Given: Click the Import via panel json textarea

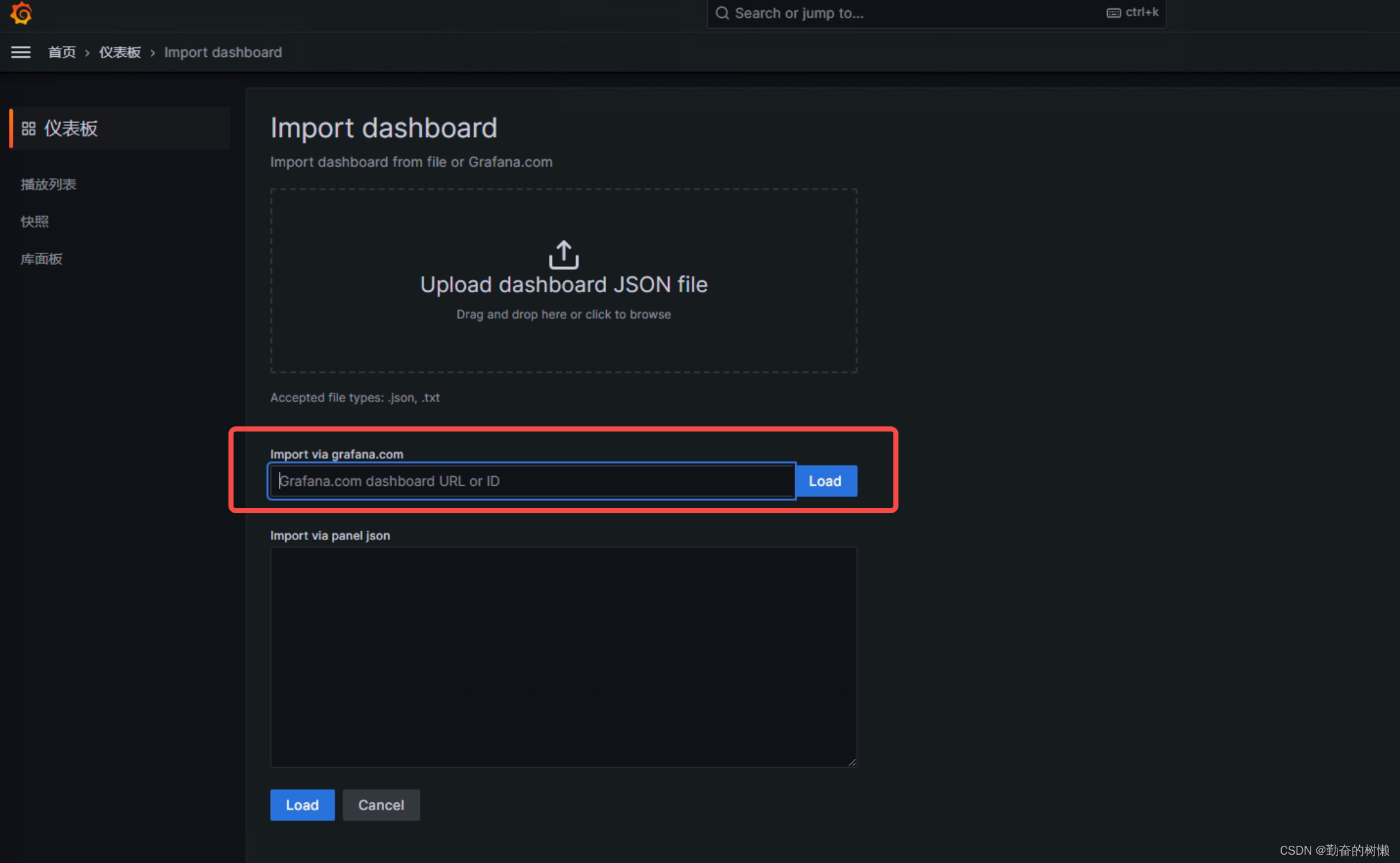Looking at the screenshot, I should pyautogui.click(x=563, y=657).
